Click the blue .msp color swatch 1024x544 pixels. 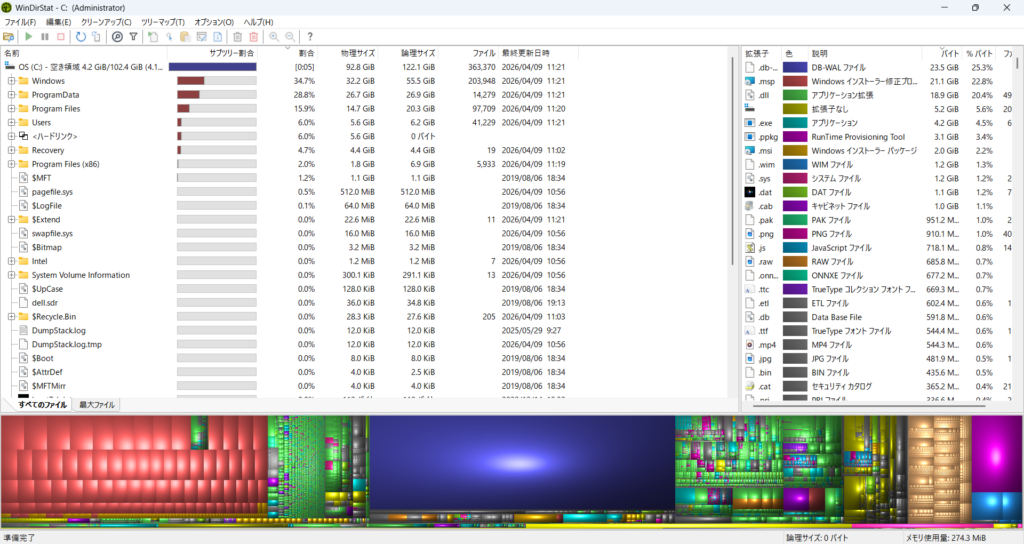coord(795,81)
